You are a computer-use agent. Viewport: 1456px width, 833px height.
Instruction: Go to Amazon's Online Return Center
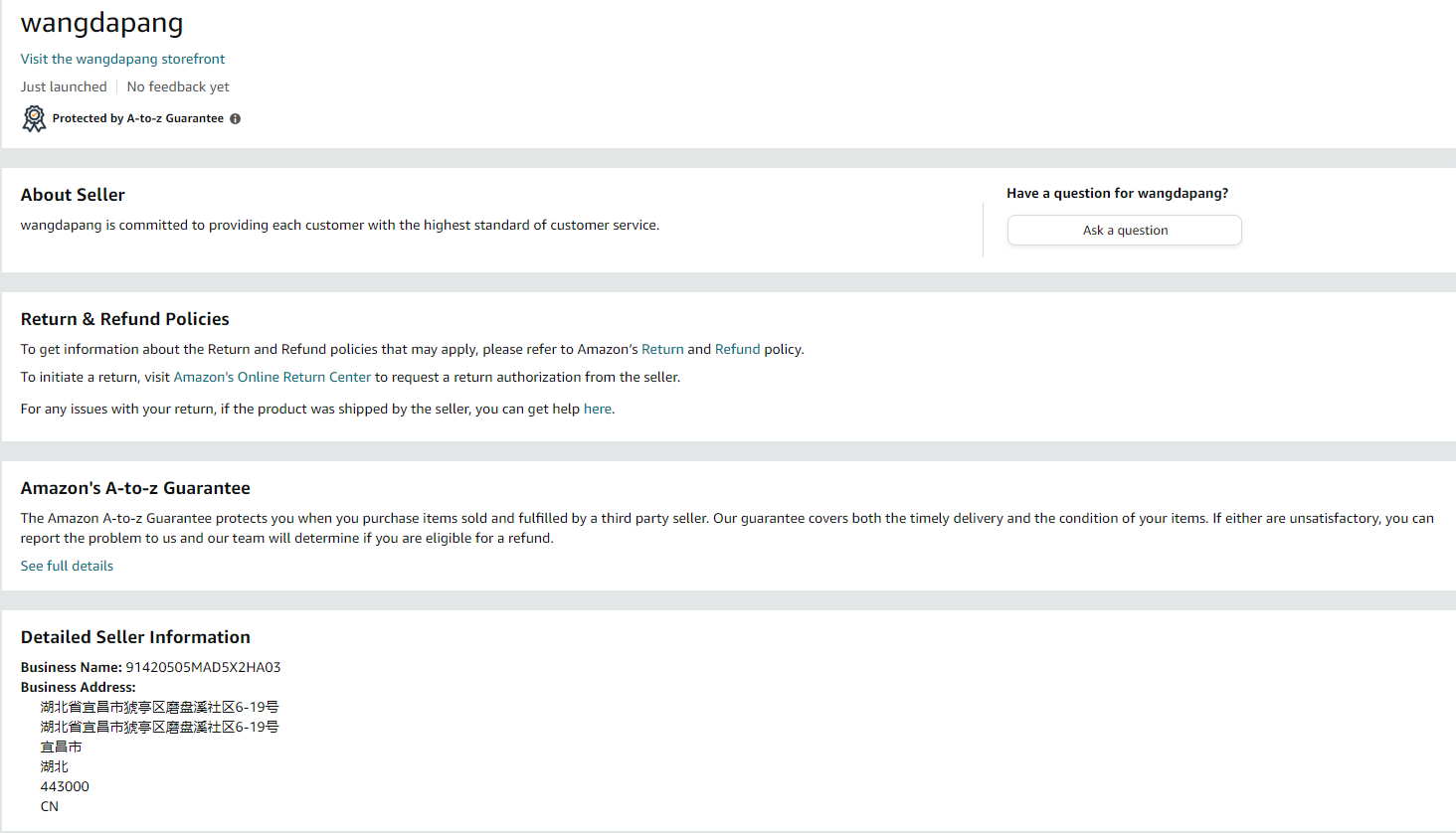point(272,377)
